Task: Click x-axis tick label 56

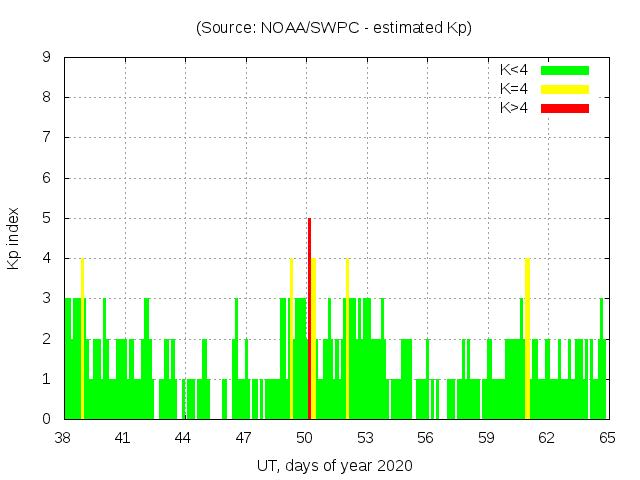Action: click(x=425, y=438)
